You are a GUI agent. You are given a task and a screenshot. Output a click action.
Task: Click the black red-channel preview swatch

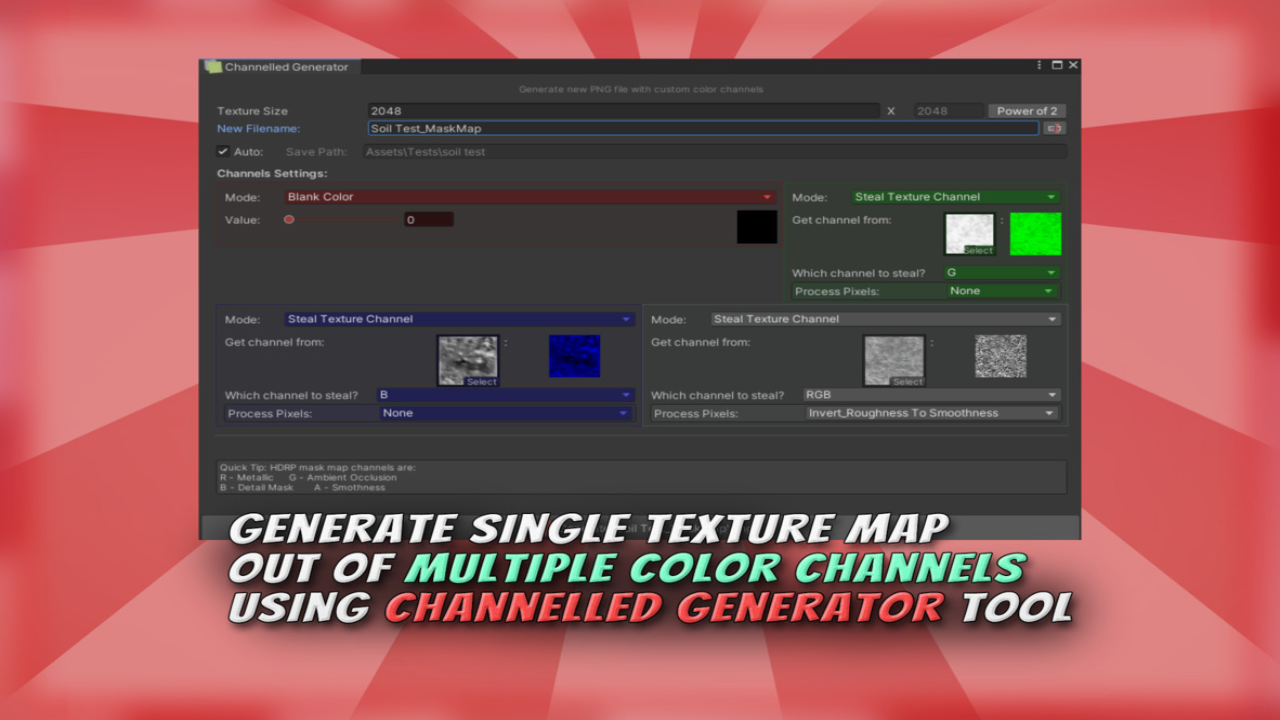757,227
